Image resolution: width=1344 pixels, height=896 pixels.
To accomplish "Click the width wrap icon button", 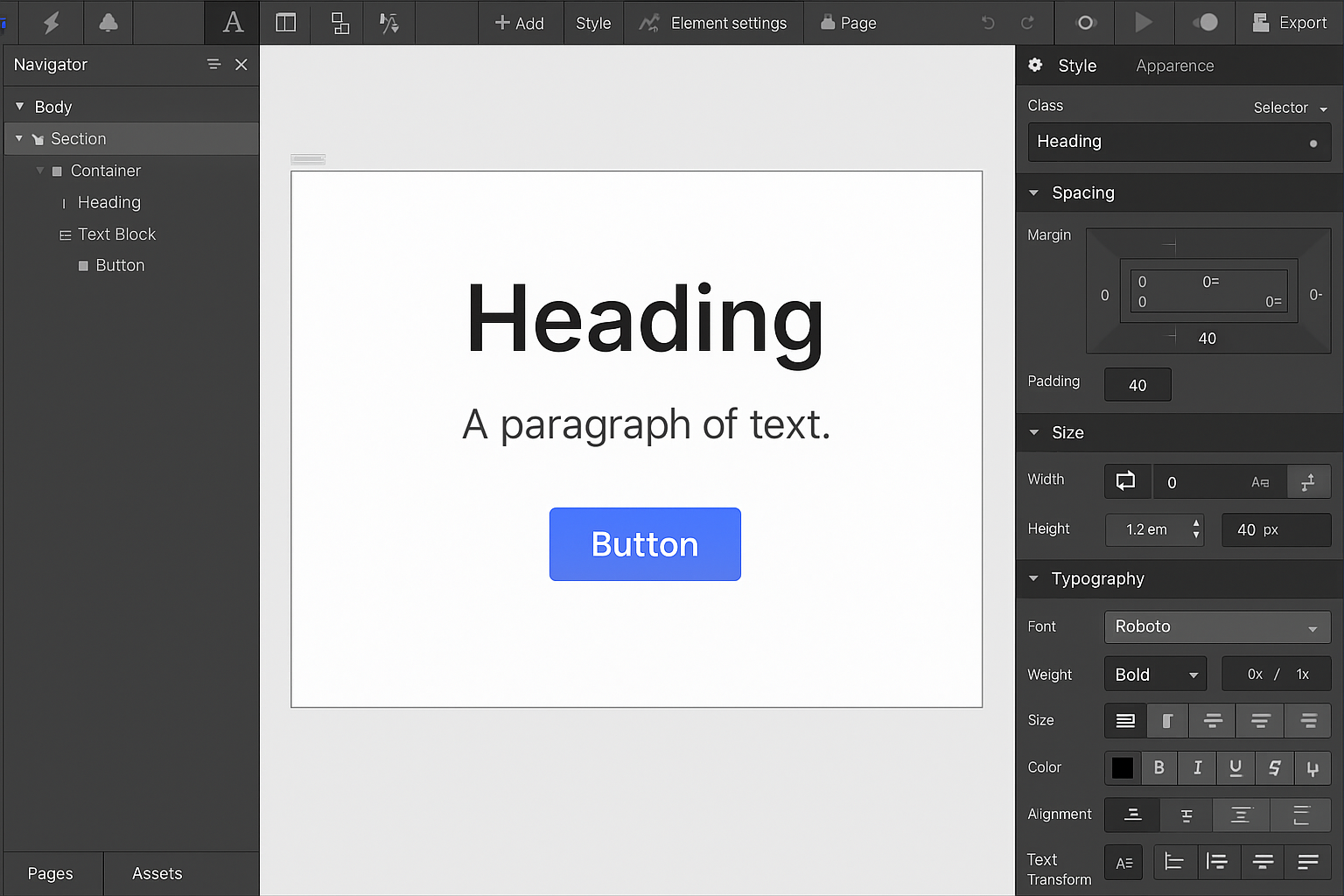I will point(1126,481).
